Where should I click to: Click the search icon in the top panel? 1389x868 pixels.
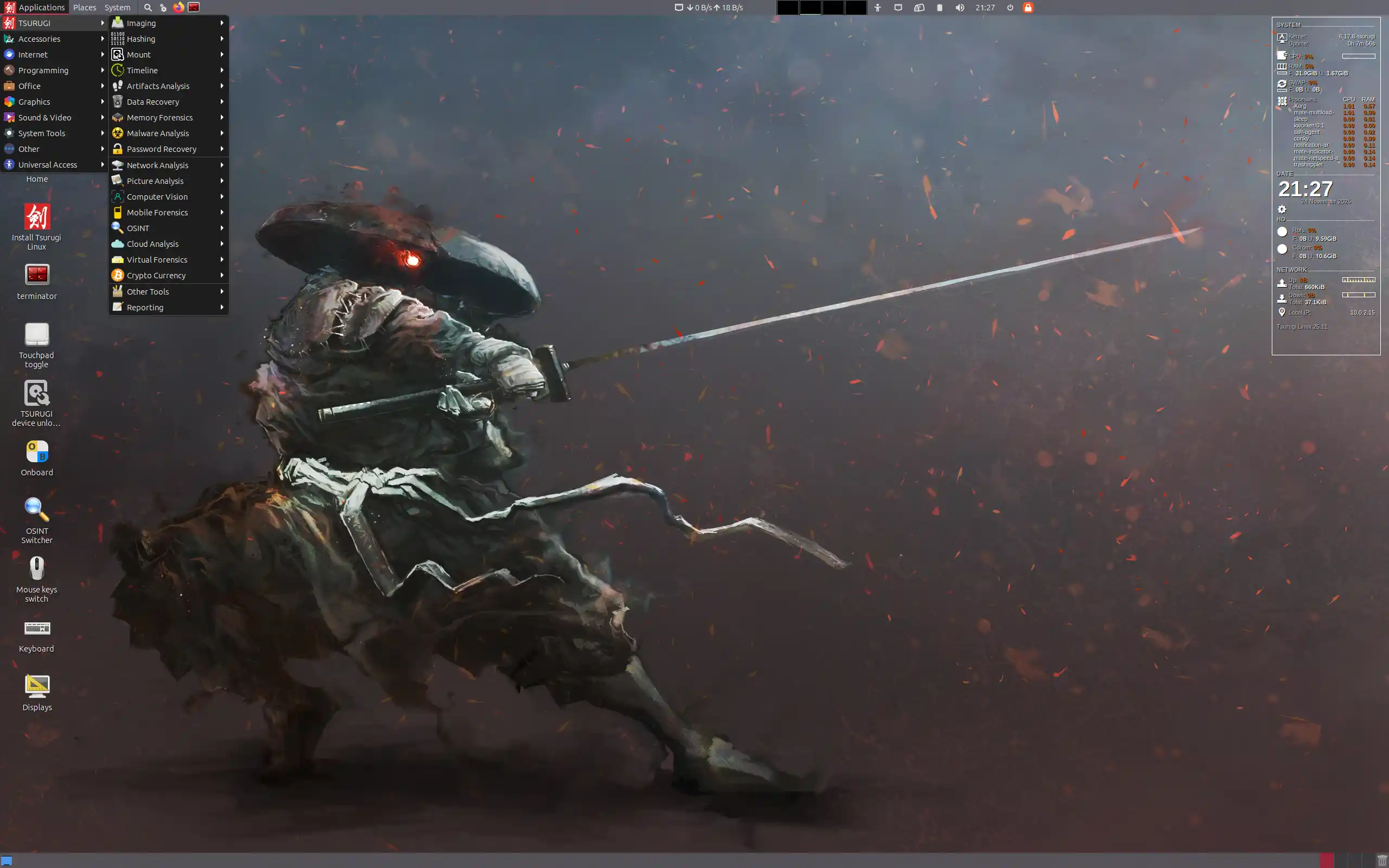point(148,8)
